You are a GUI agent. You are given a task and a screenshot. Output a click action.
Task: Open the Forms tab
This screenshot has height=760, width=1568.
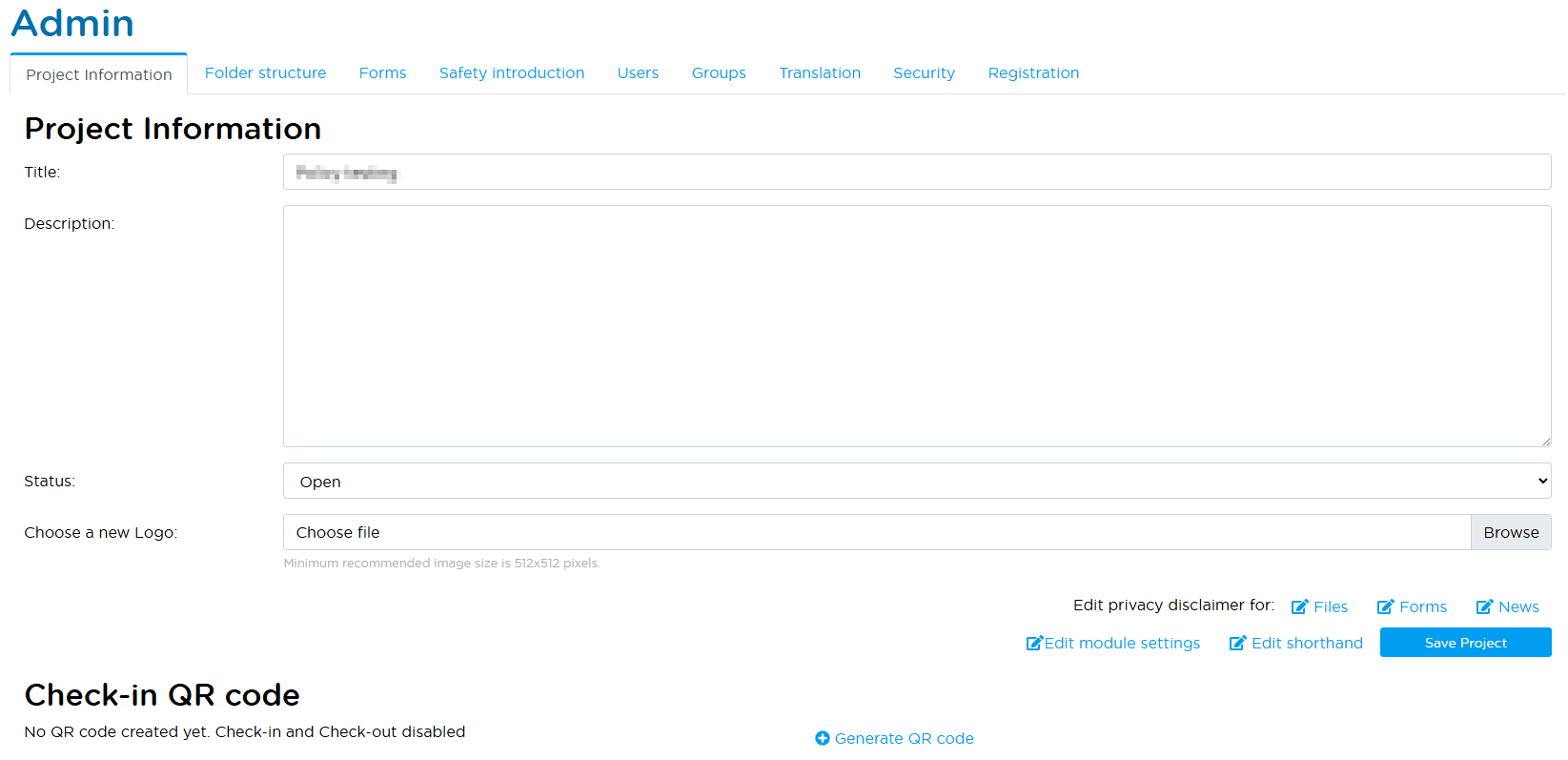click(x=382, y=73)
